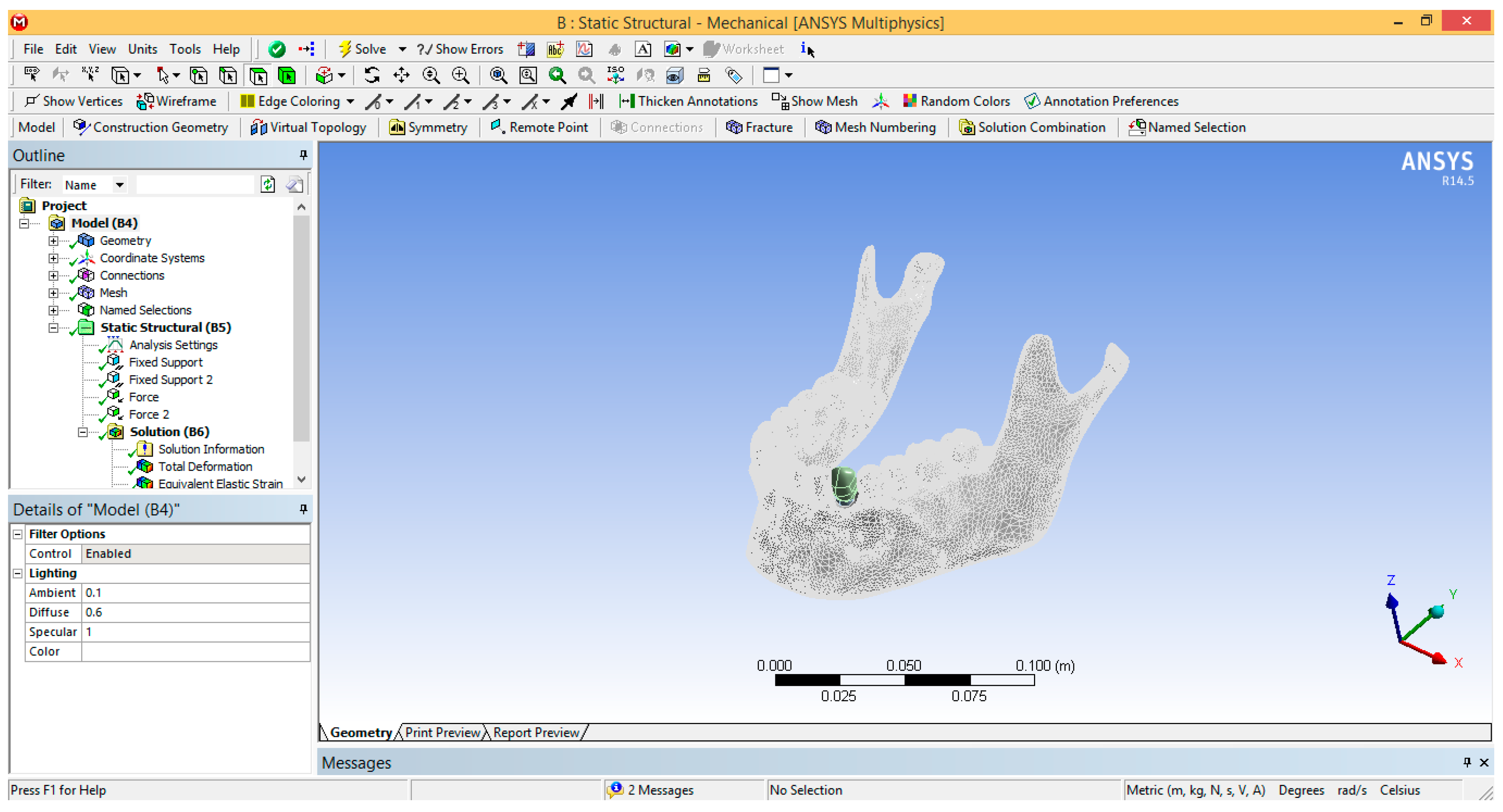Screen dimensions: 1503x812
Task: Click the Symmetry toolbar icon
Action: [397, 128]
